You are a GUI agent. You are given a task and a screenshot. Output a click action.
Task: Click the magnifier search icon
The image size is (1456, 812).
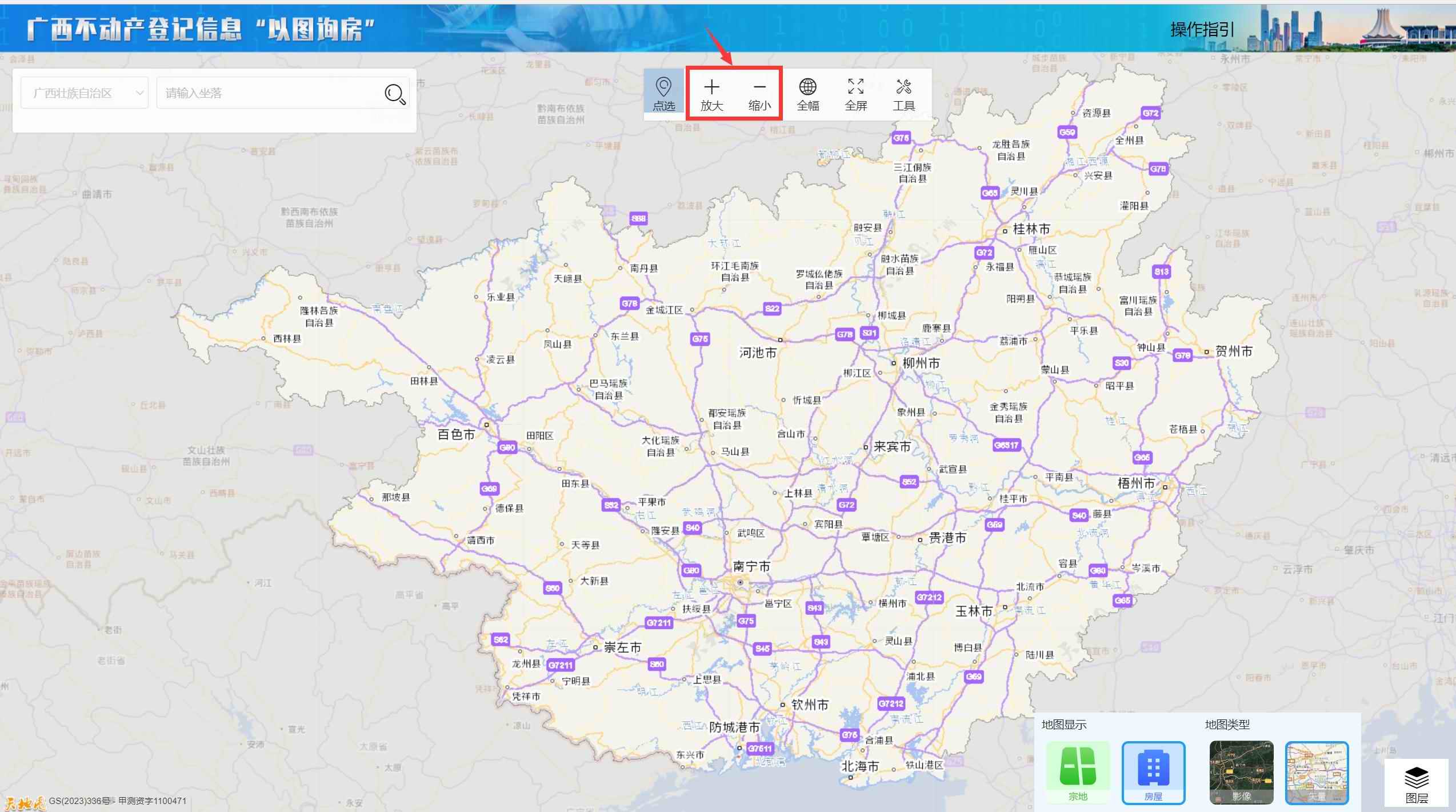point(395,94)
